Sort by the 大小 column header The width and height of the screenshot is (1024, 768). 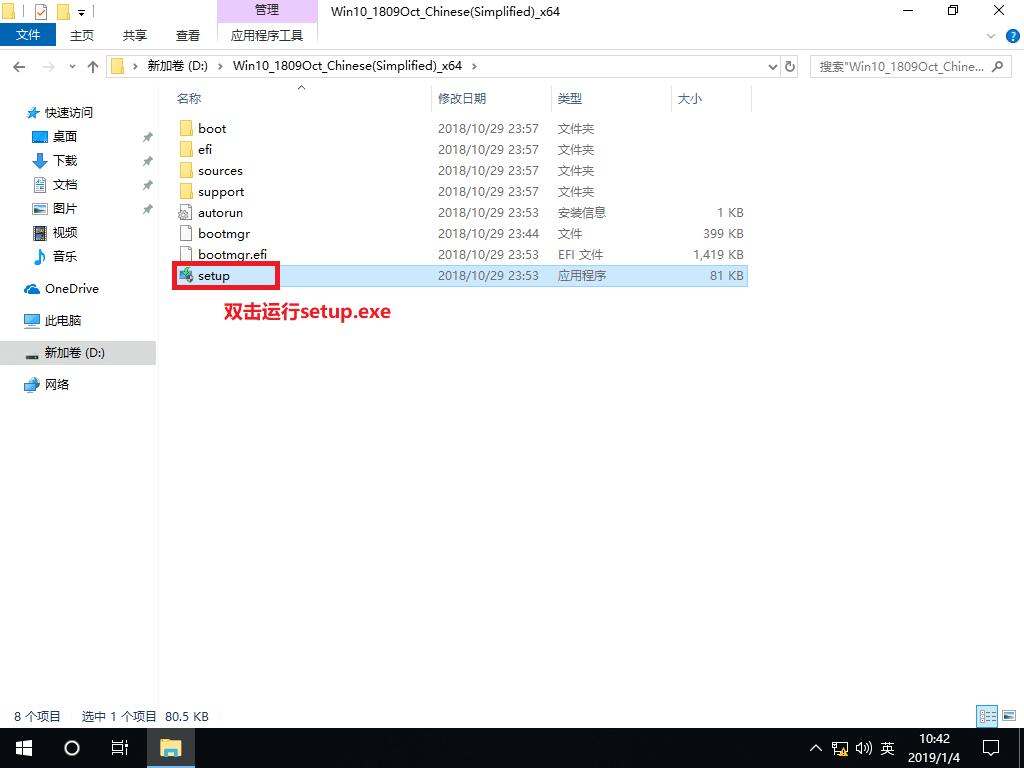[x=690, y=99]
